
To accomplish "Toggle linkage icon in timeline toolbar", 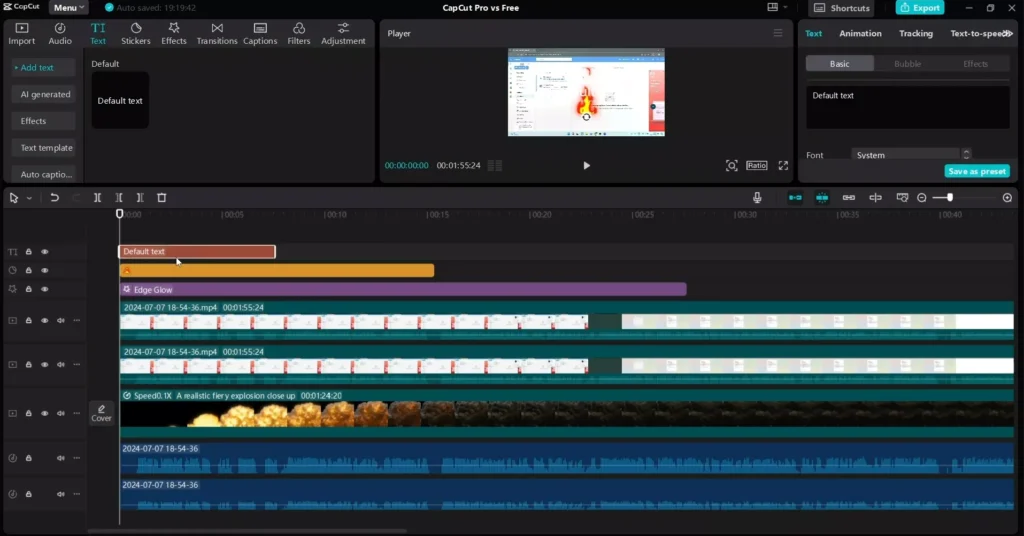I will click(x=848, y=197).
